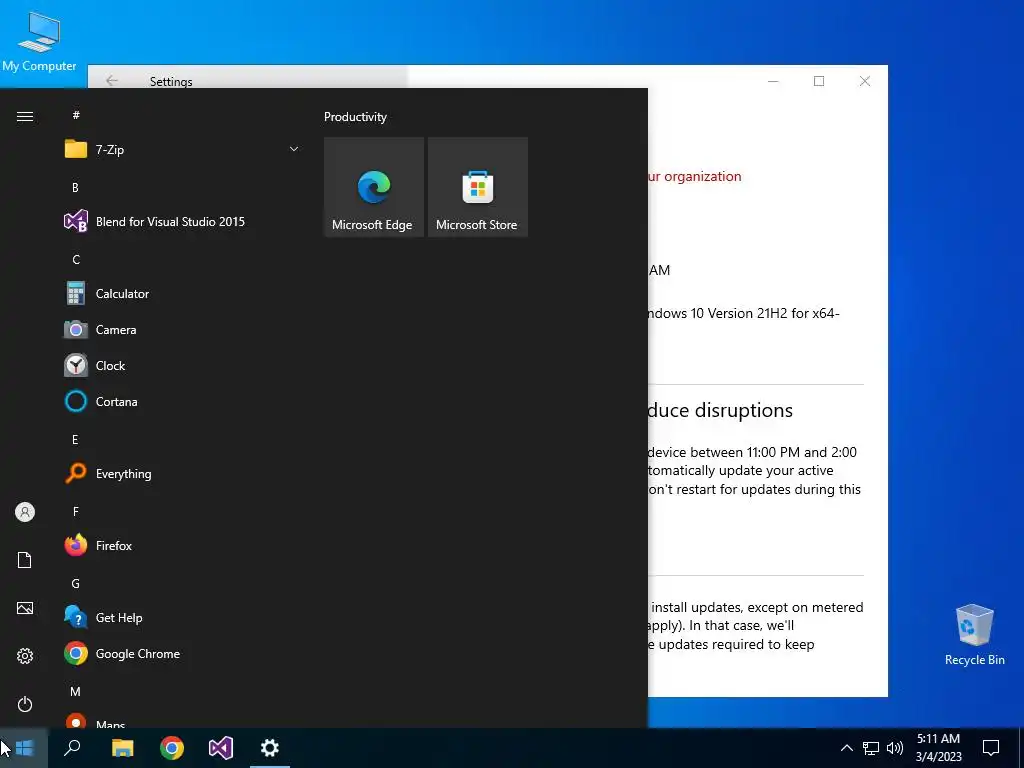Open taskbar Search magnifier
Viewport: 1024px width, 768px height.
click(x=72, y=748)
